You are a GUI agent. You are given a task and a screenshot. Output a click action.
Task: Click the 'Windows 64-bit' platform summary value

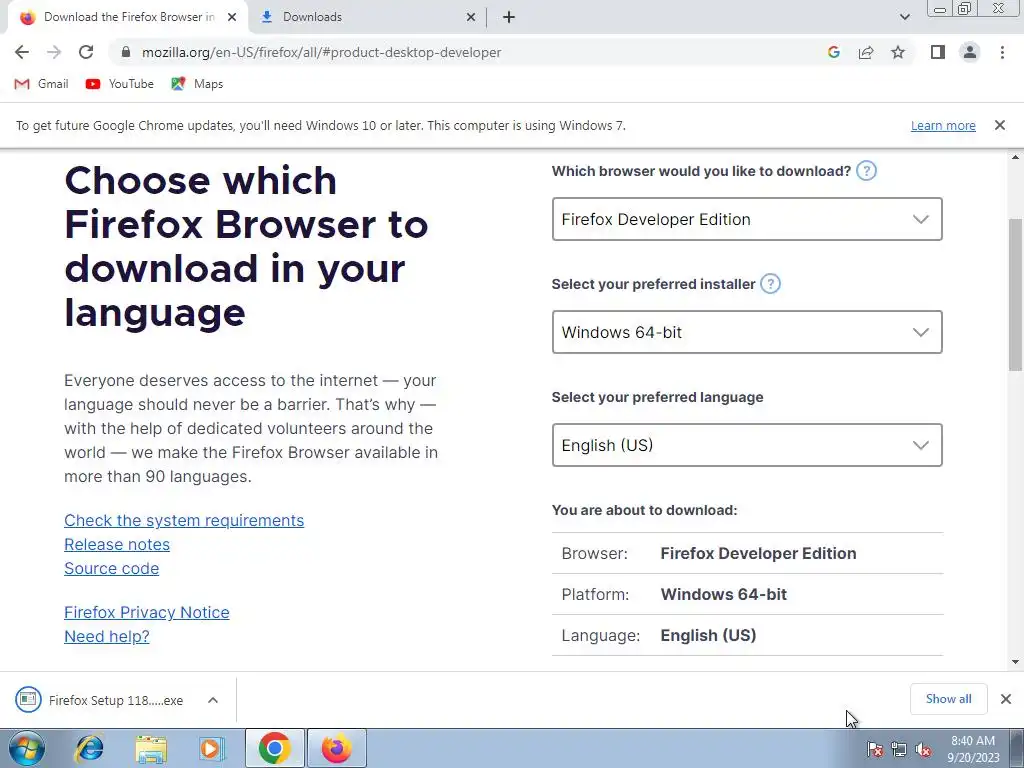click(724, 594)
